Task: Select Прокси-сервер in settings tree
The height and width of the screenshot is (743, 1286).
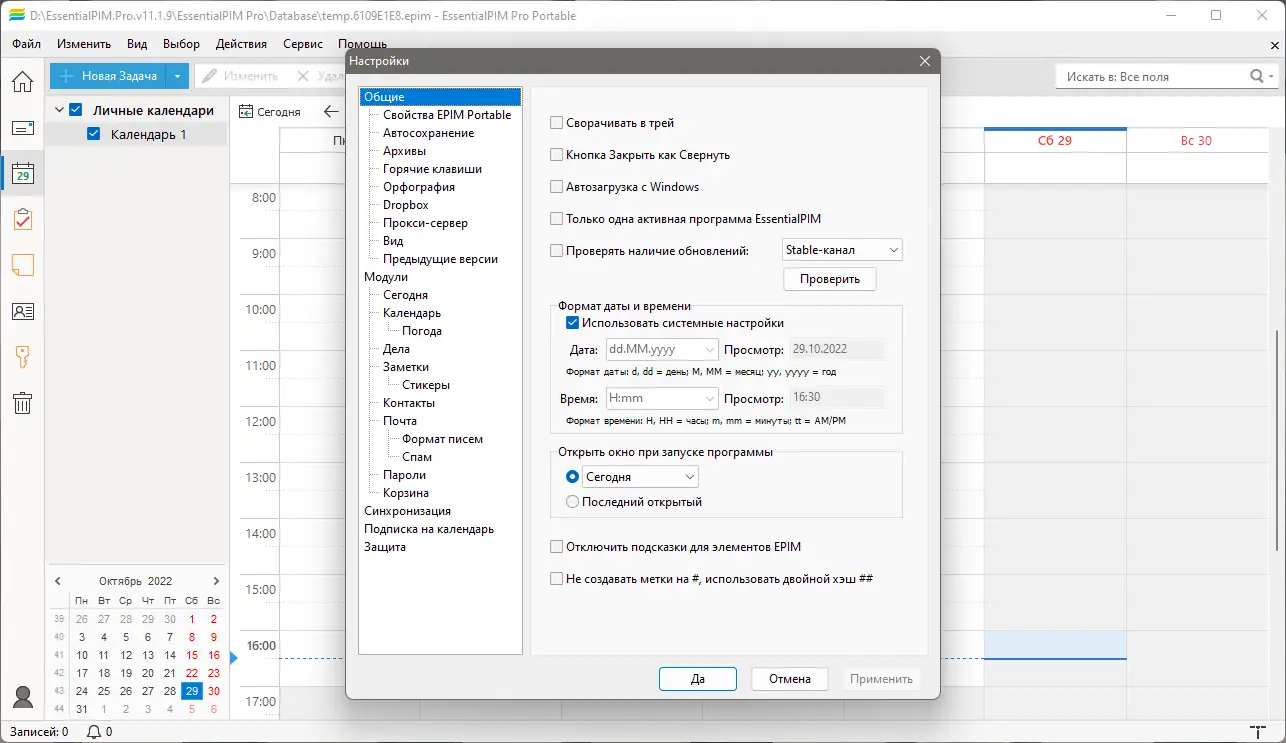Action: (x=425, y=223)
